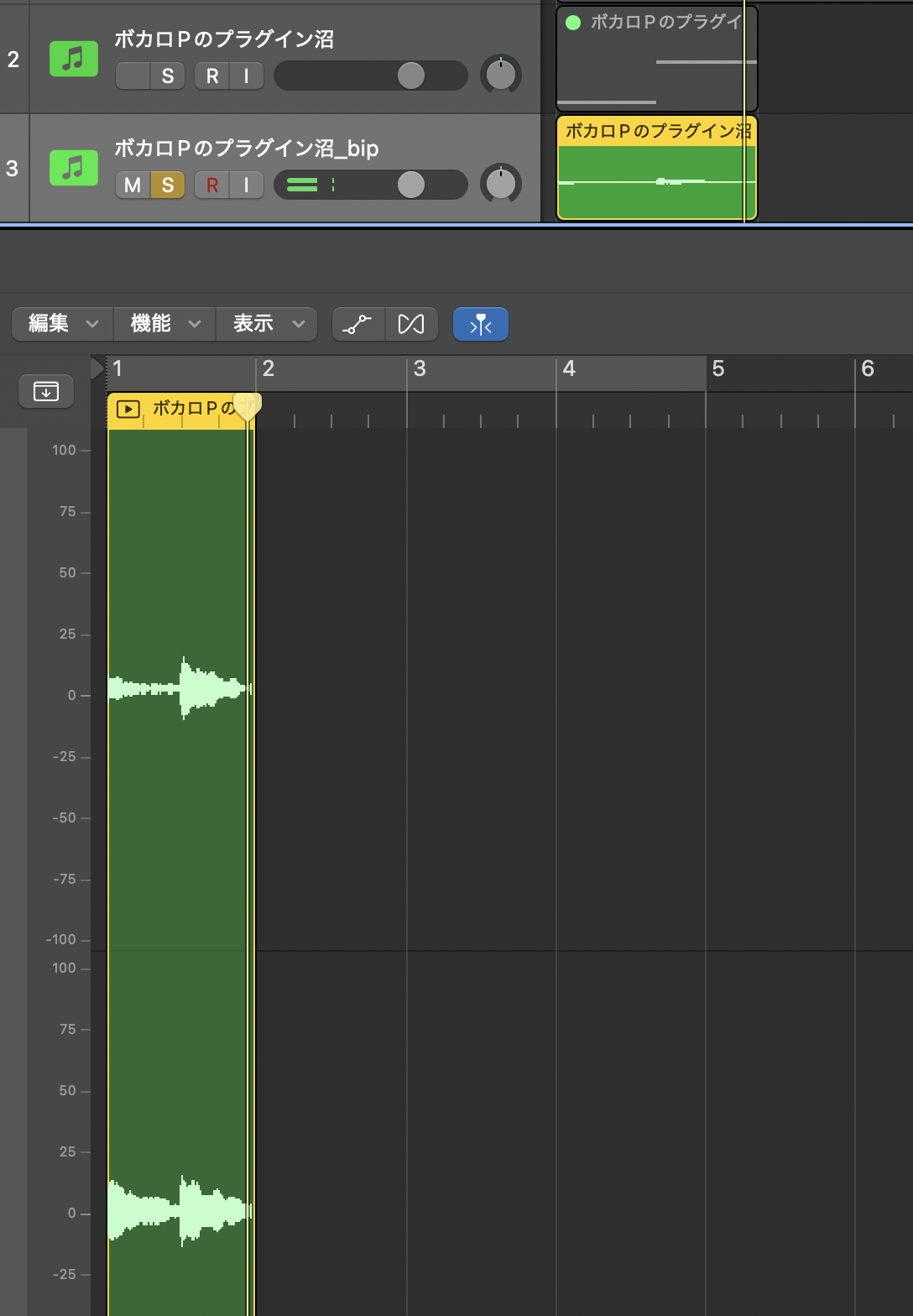Click the track number 2

click(13, 60)
